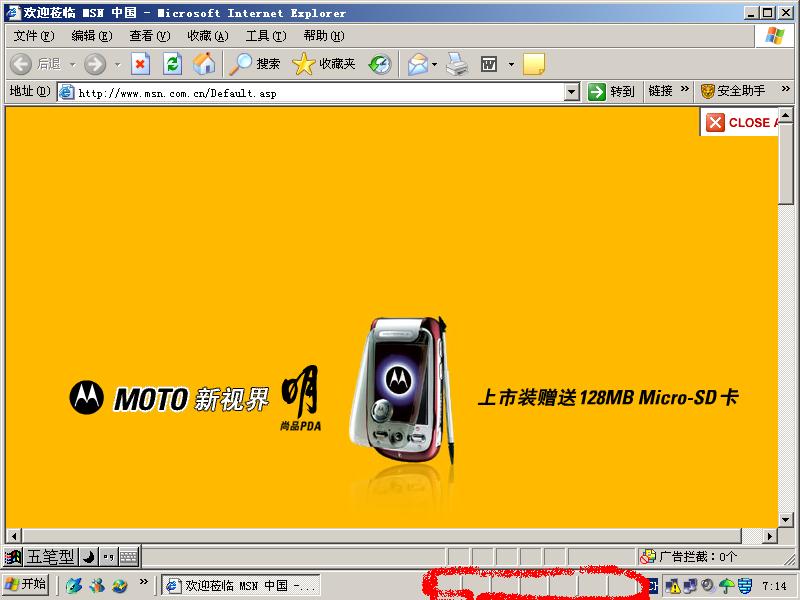Click the round gray tray icon

click(x=708, y=585)
